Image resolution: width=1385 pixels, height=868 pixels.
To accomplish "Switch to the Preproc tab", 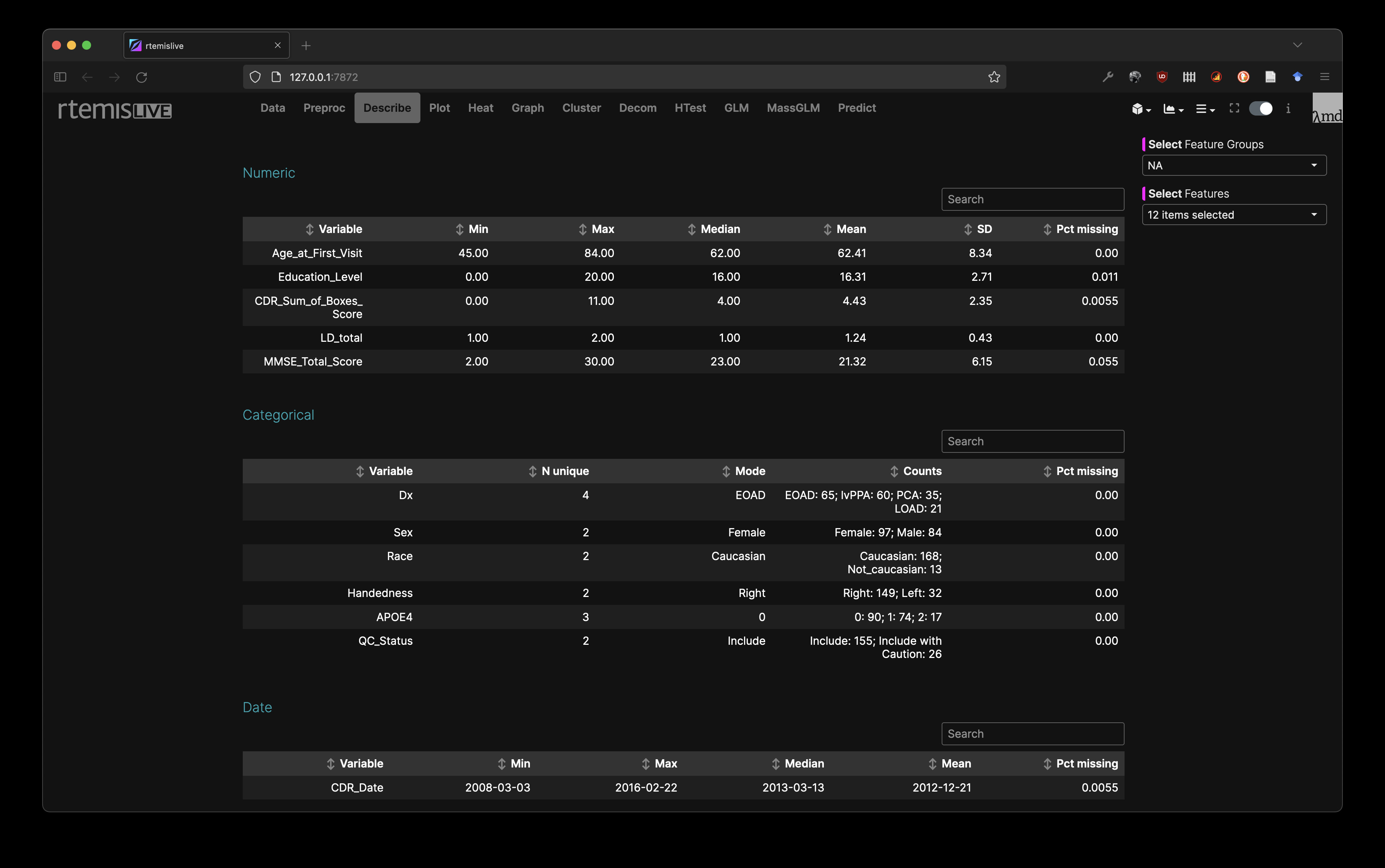I will click(x=324, y=108).
